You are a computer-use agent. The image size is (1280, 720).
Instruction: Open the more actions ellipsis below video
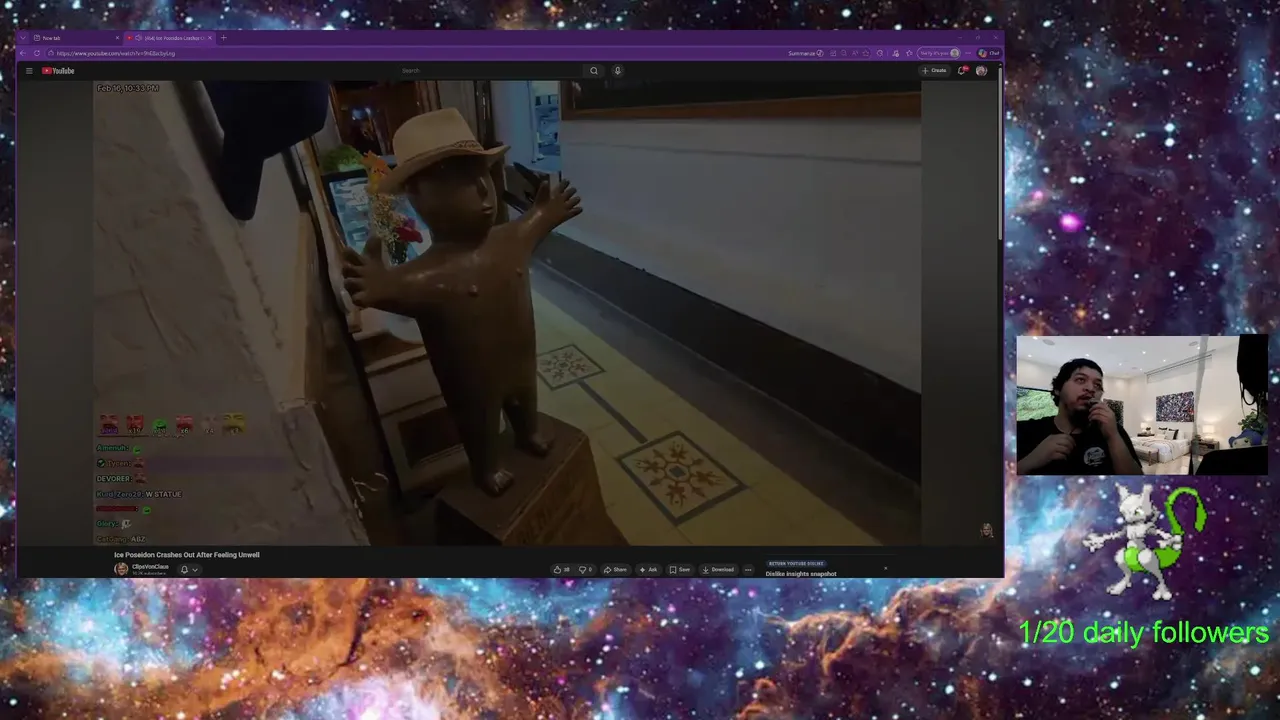coord(748,570)
